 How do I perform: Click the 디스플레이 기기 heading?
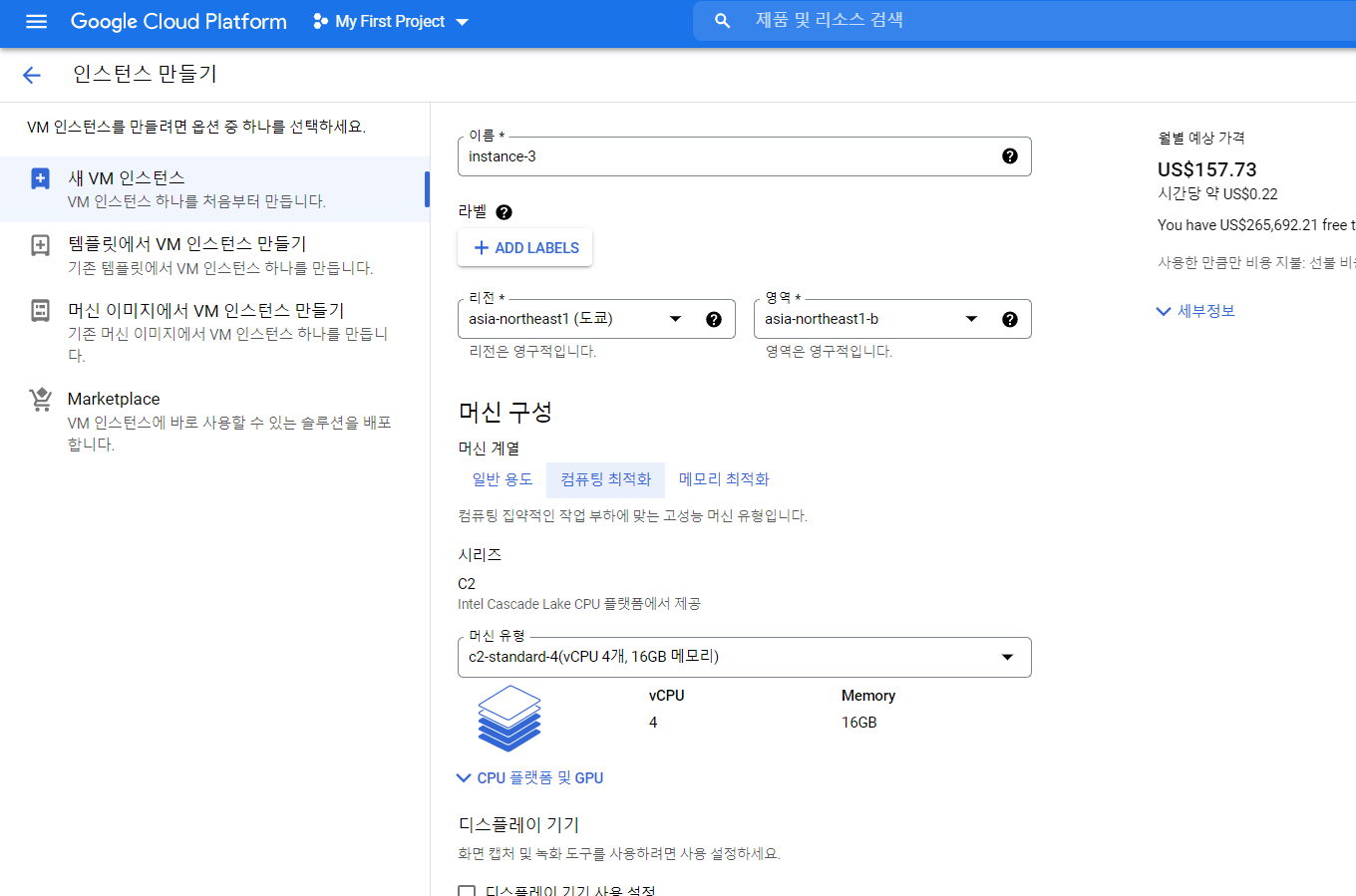pyautogui.click(x=518, y=825)
